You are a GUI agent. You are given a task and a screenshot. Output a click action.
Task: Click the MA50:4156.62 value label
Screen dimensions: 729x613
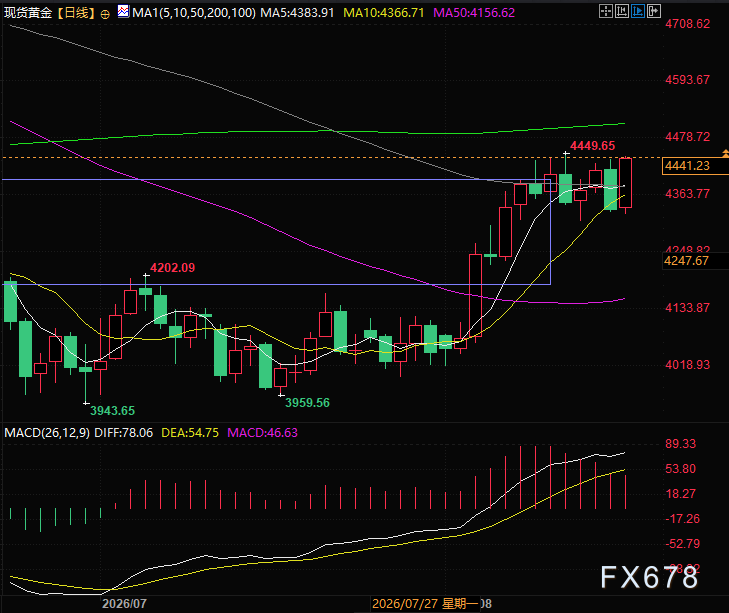point(474,13)
